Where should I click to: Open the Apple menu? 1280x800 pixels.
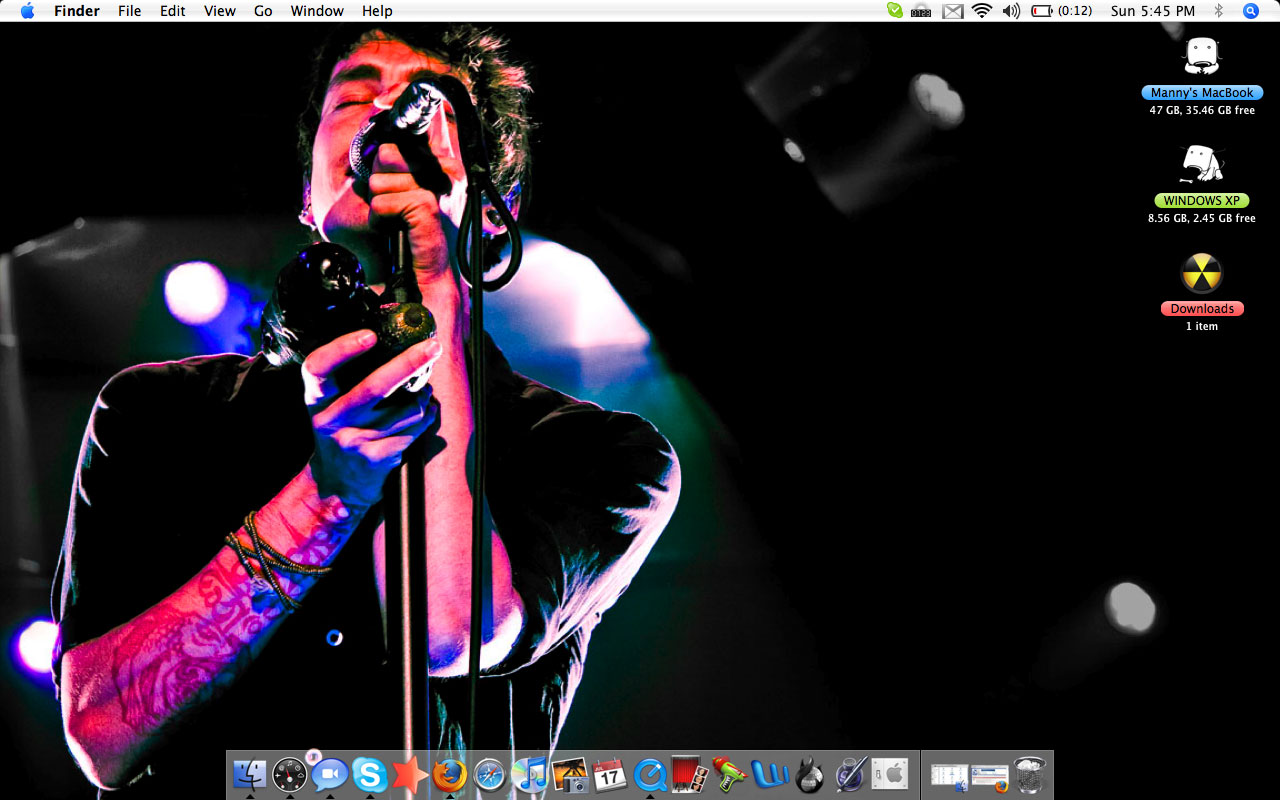(27, 11)
